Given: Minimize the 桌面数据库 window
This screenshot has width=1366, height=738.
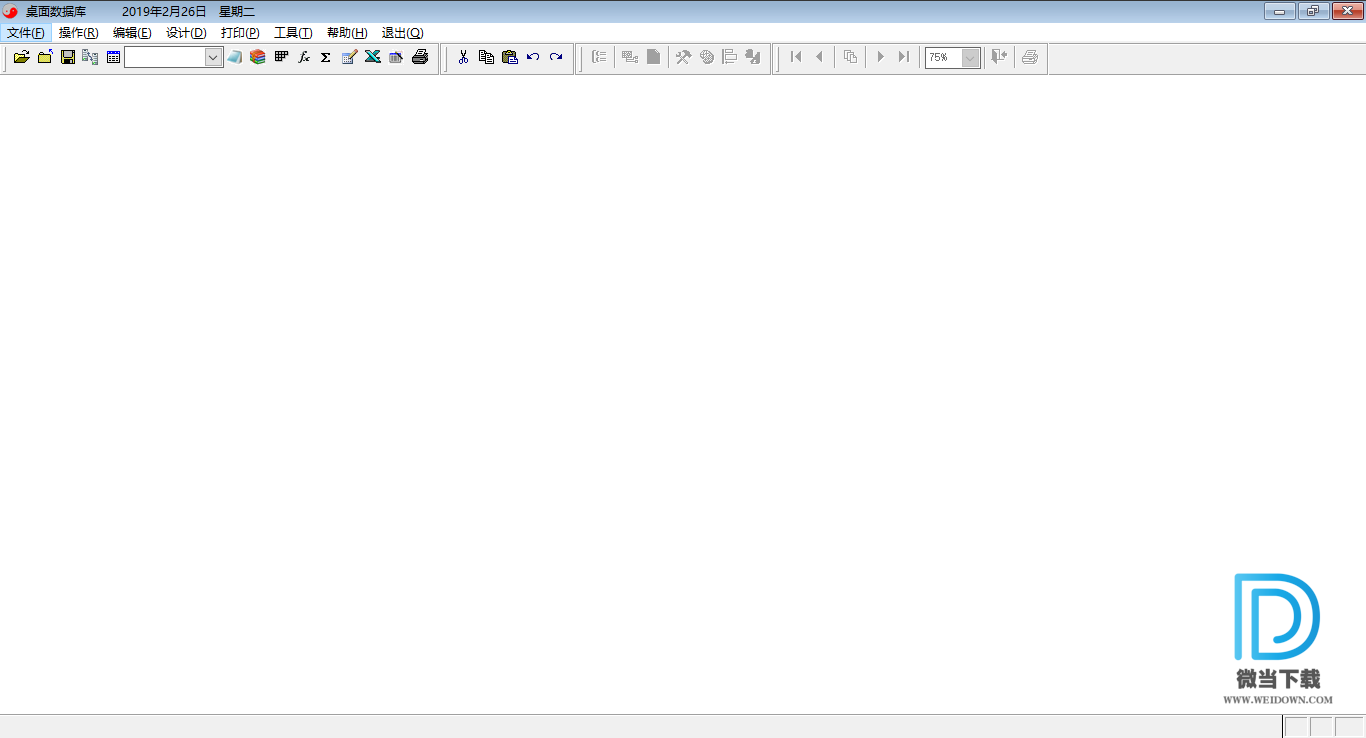Looking at the screenshot, I should click(1279, 11).
